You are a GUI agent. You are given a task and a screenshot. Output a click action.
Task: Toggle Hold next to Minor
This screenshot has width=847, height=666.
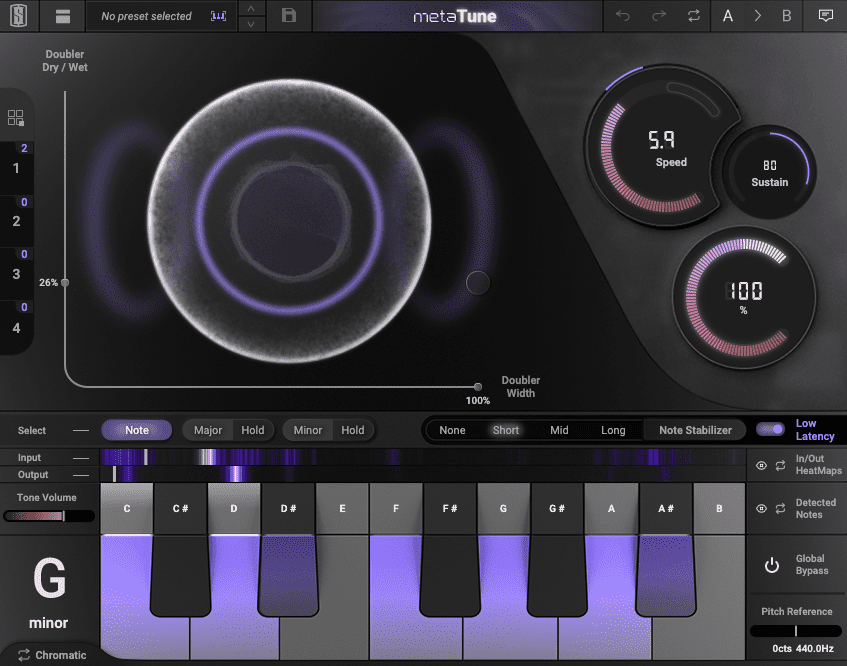point(353,430)
